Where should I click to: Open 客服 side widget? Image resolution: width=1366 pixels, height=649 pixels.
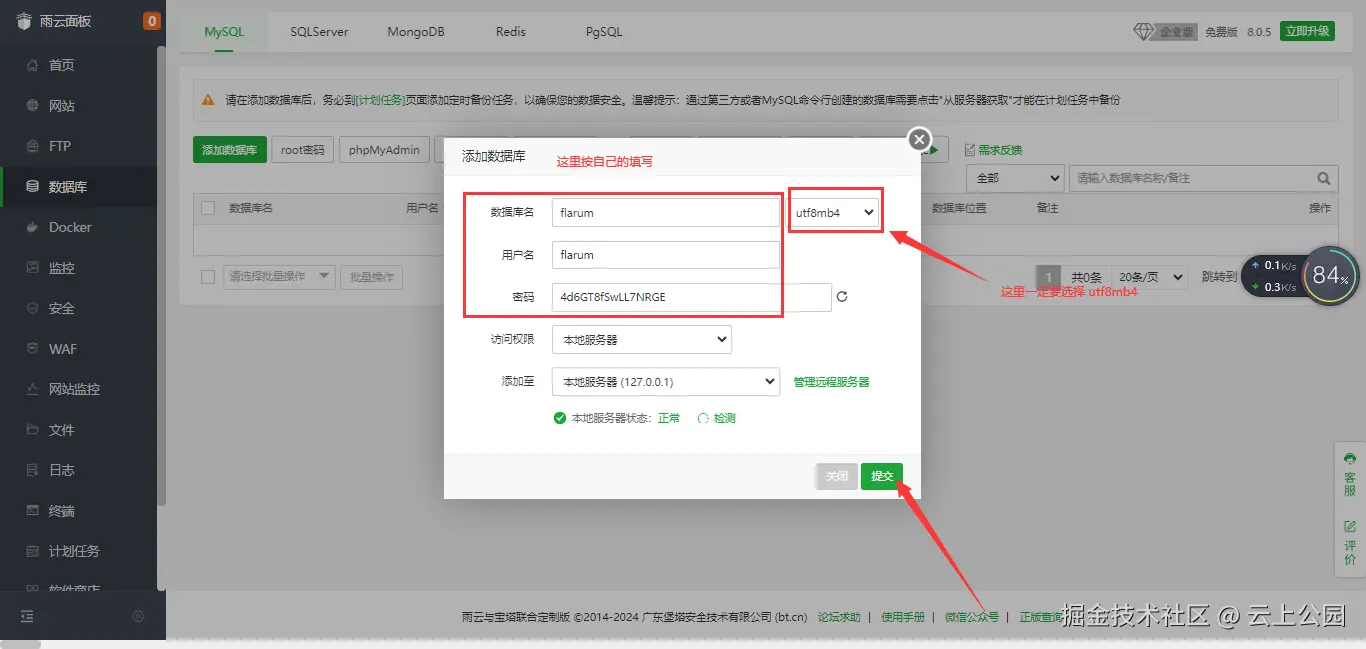1350,475
